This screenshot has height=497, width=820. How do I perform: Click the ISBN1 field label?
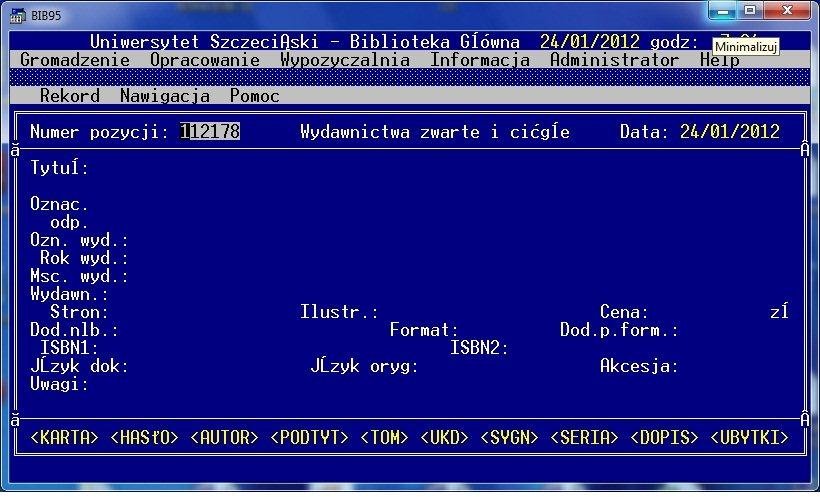tap(70, 348)
